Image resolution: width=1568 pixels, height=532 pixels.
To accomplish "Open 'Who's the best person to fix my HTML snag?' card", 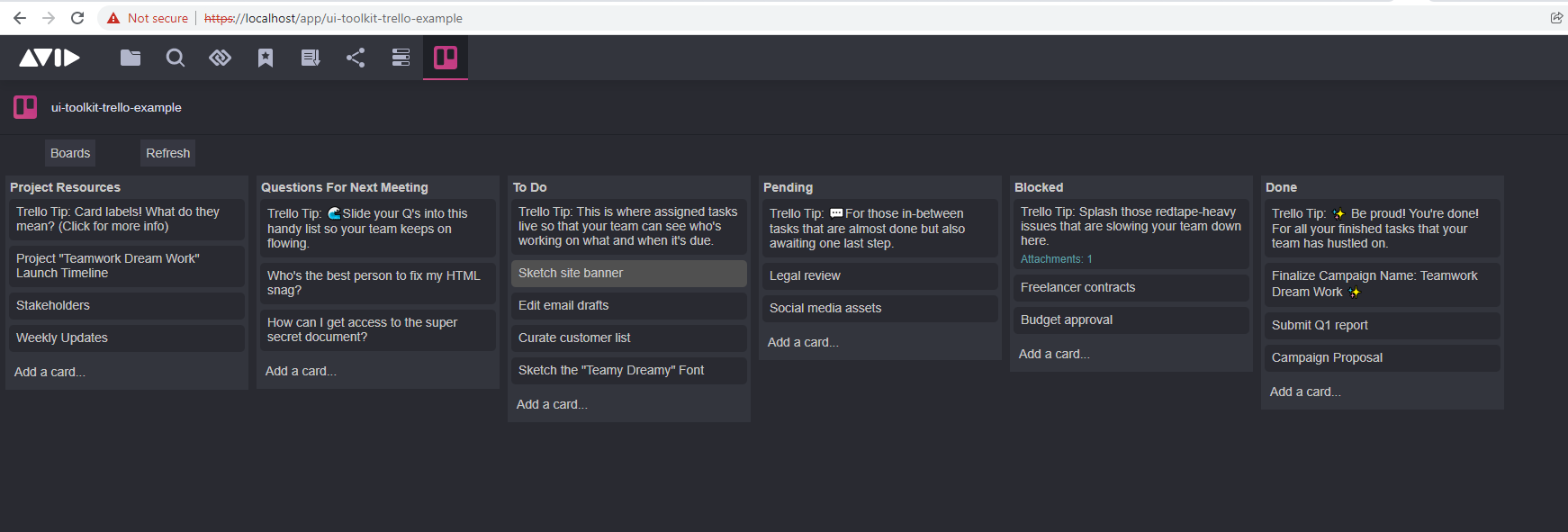I will pyautogui.click(x=378, y=283).
